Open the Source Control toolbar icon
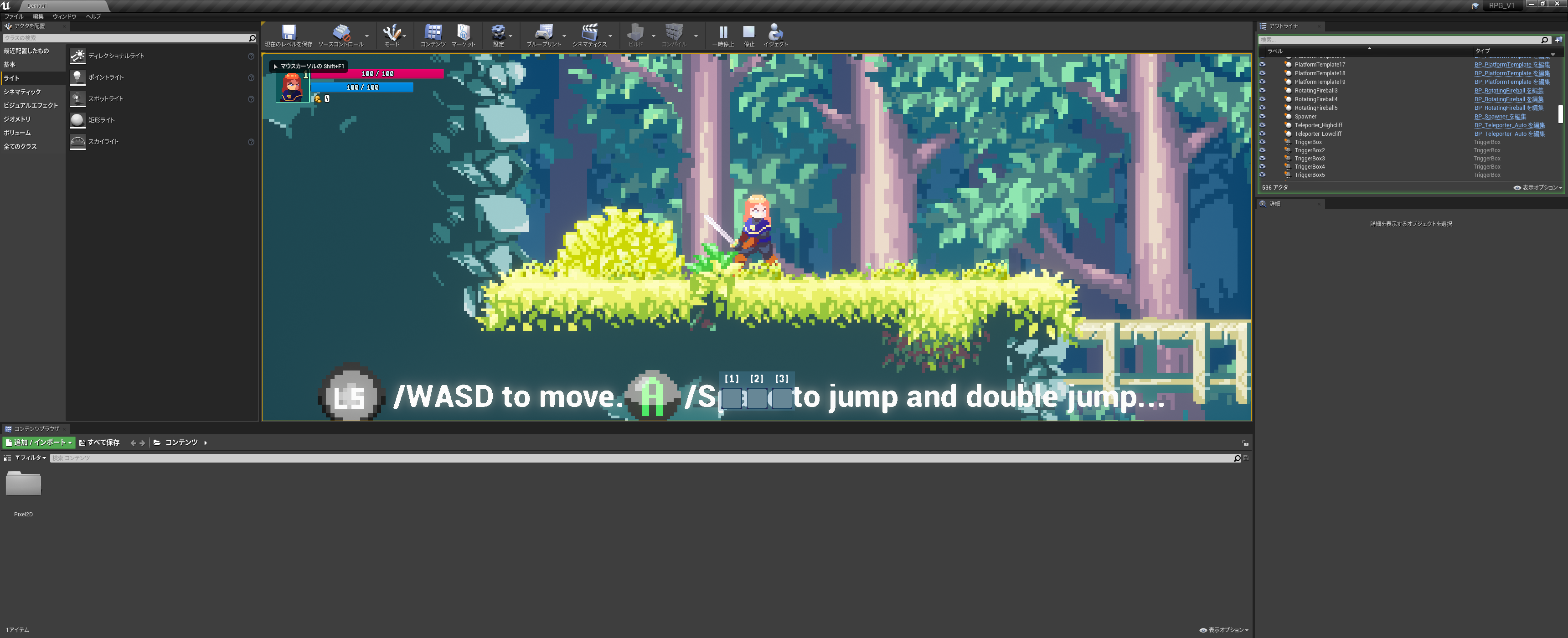1568x638 pixels. click(341, 33)
